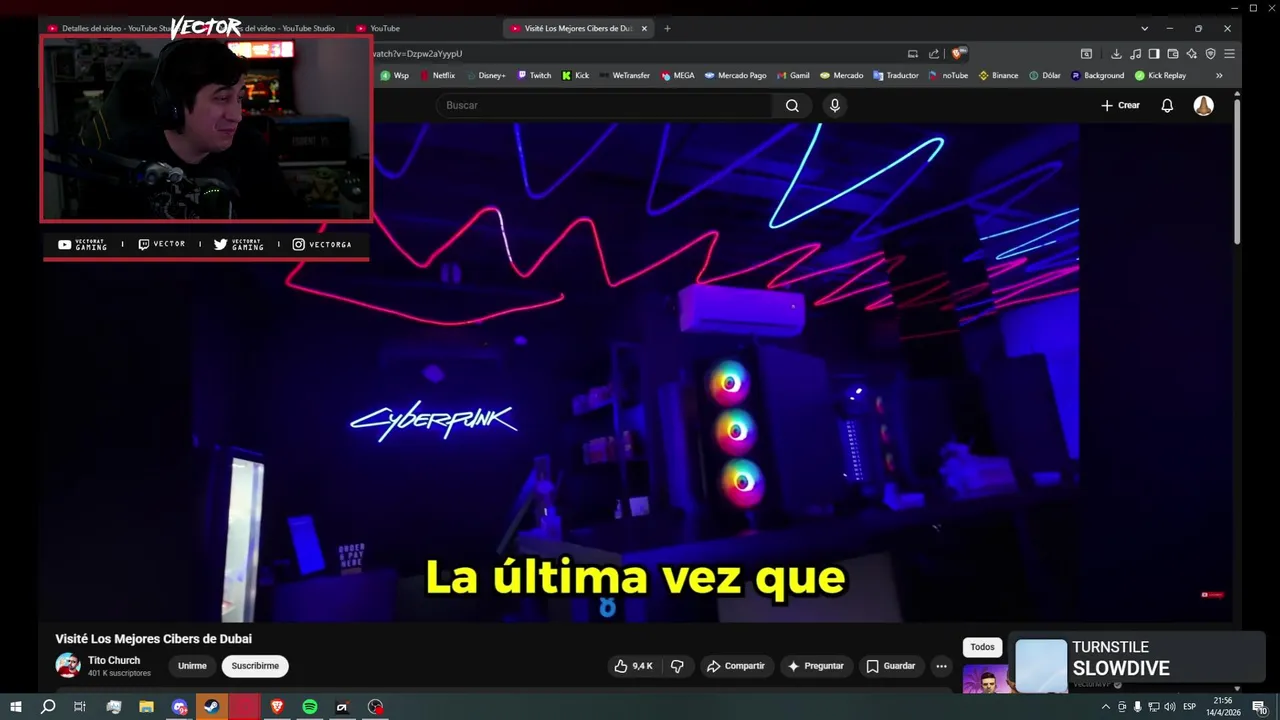Open the Brave wallet icon

(1173, 53)
